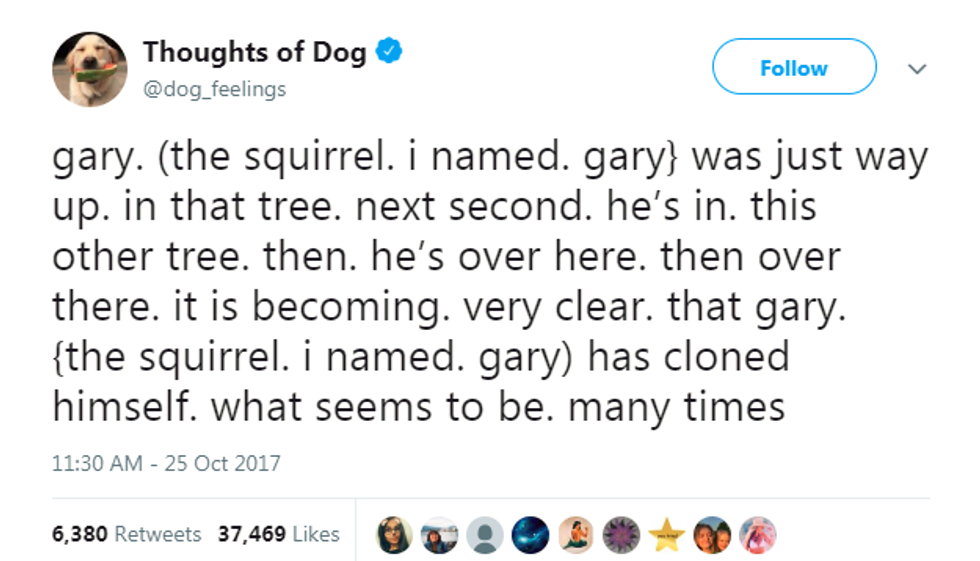Screen dimensions: 980x561
Task: Open the purple mandala pattern avatar
Action: click(x=621, y=535)
